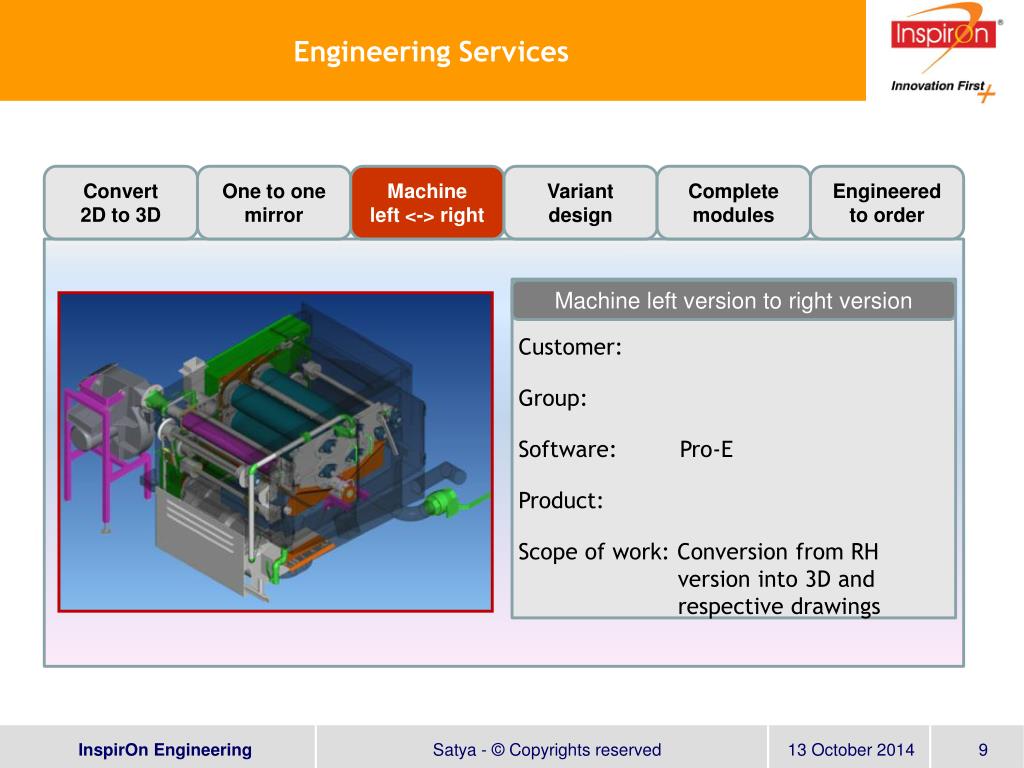Click the 3D machine model image
This screenshot has width=1024, height=768.
pyautogui.click(x=276, y=451)
